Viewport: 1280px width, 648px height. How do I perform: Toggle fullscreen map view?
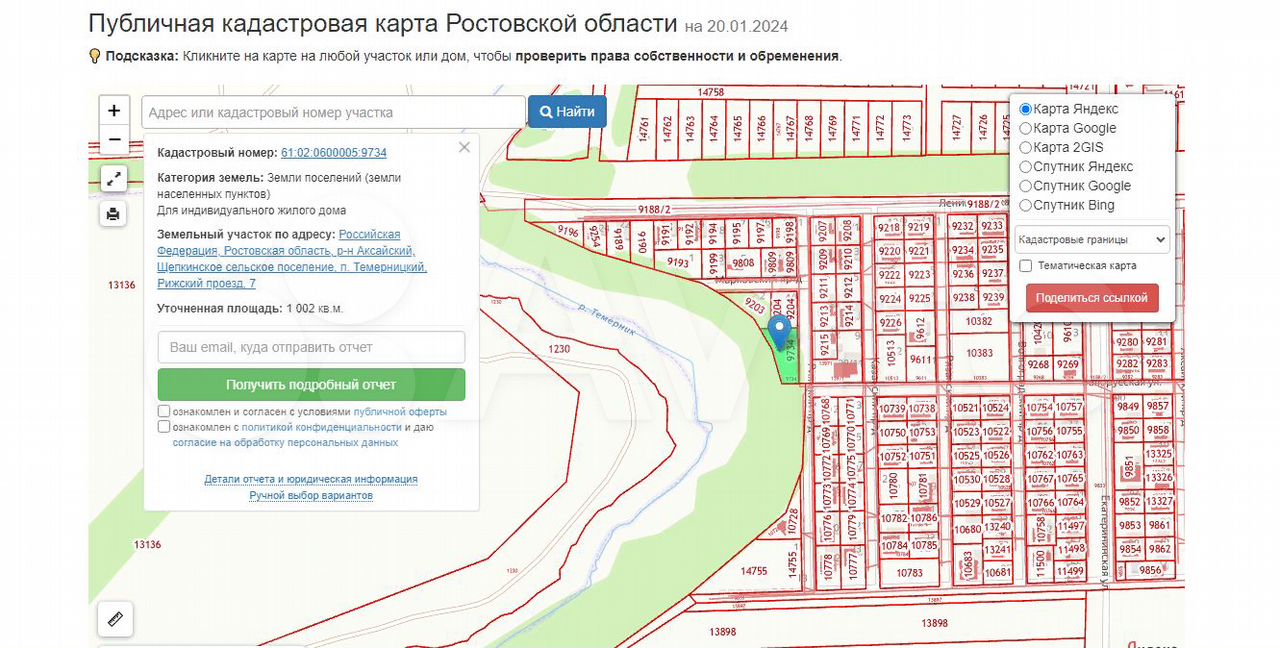pos(114,179)
